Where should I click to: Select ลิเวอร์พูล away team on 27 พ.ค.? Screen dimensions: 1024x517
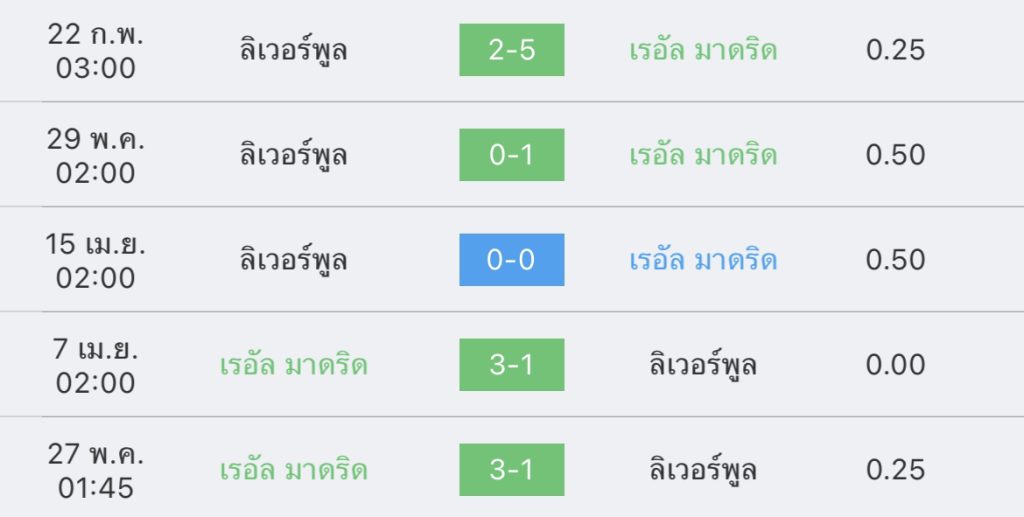(703, 469)
